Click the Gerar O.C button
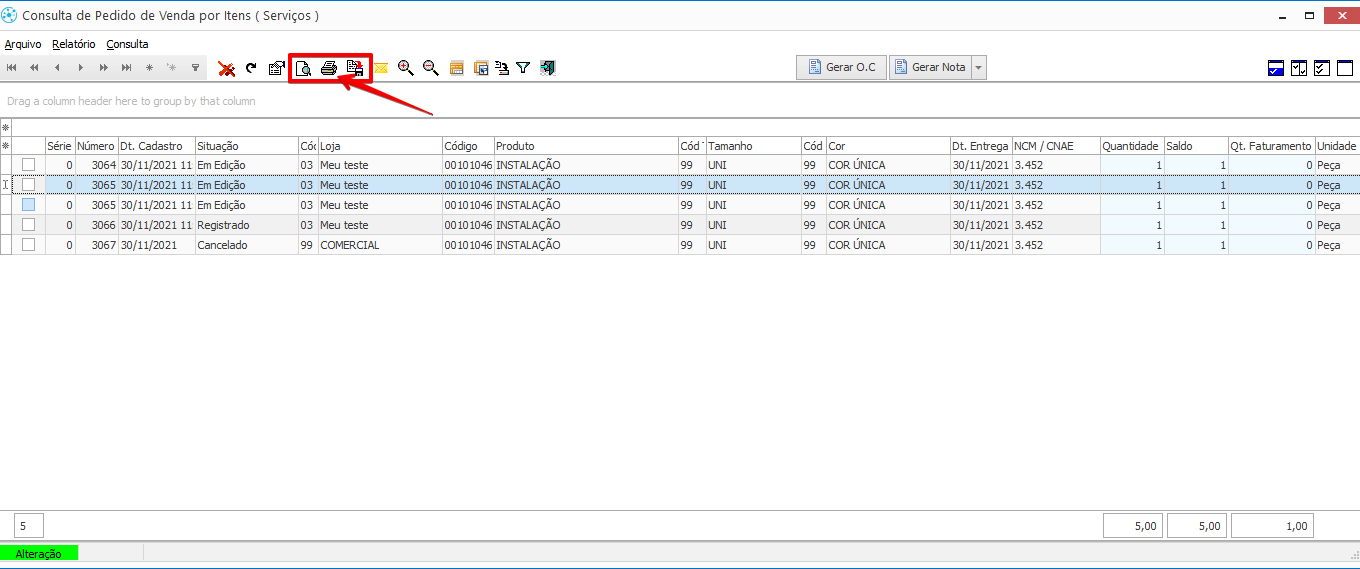Screen dimensions: 1360x569 841,67
